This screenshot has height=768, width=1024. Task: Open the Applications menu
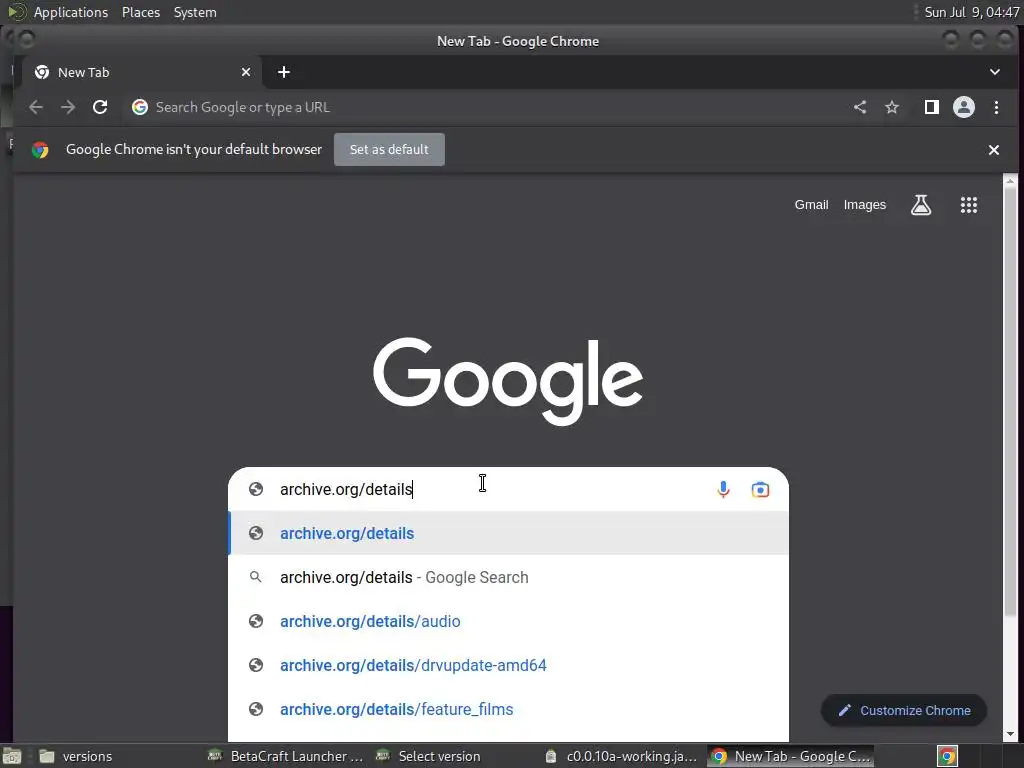(71, 12)
